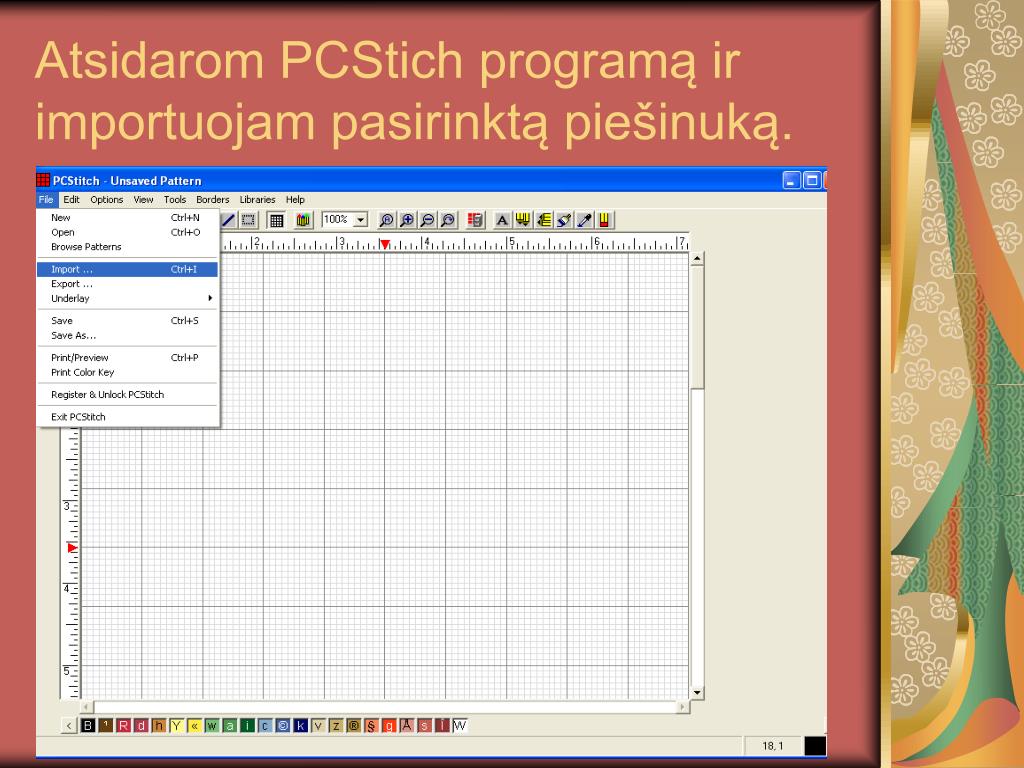Select the paint brush fill tool
Viewport: 1024px width, 768px height.
click(x=564, y=220)
